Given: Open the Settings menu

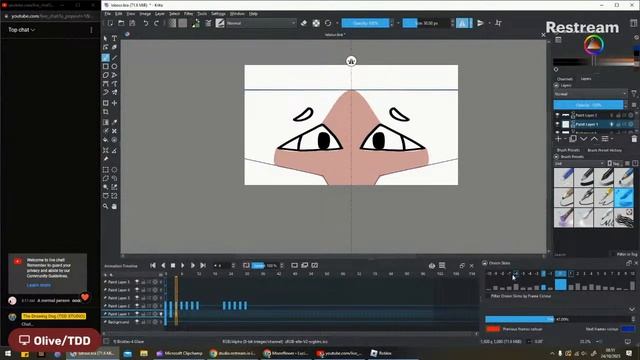Looking at the screenshot, I should (218, 14).
